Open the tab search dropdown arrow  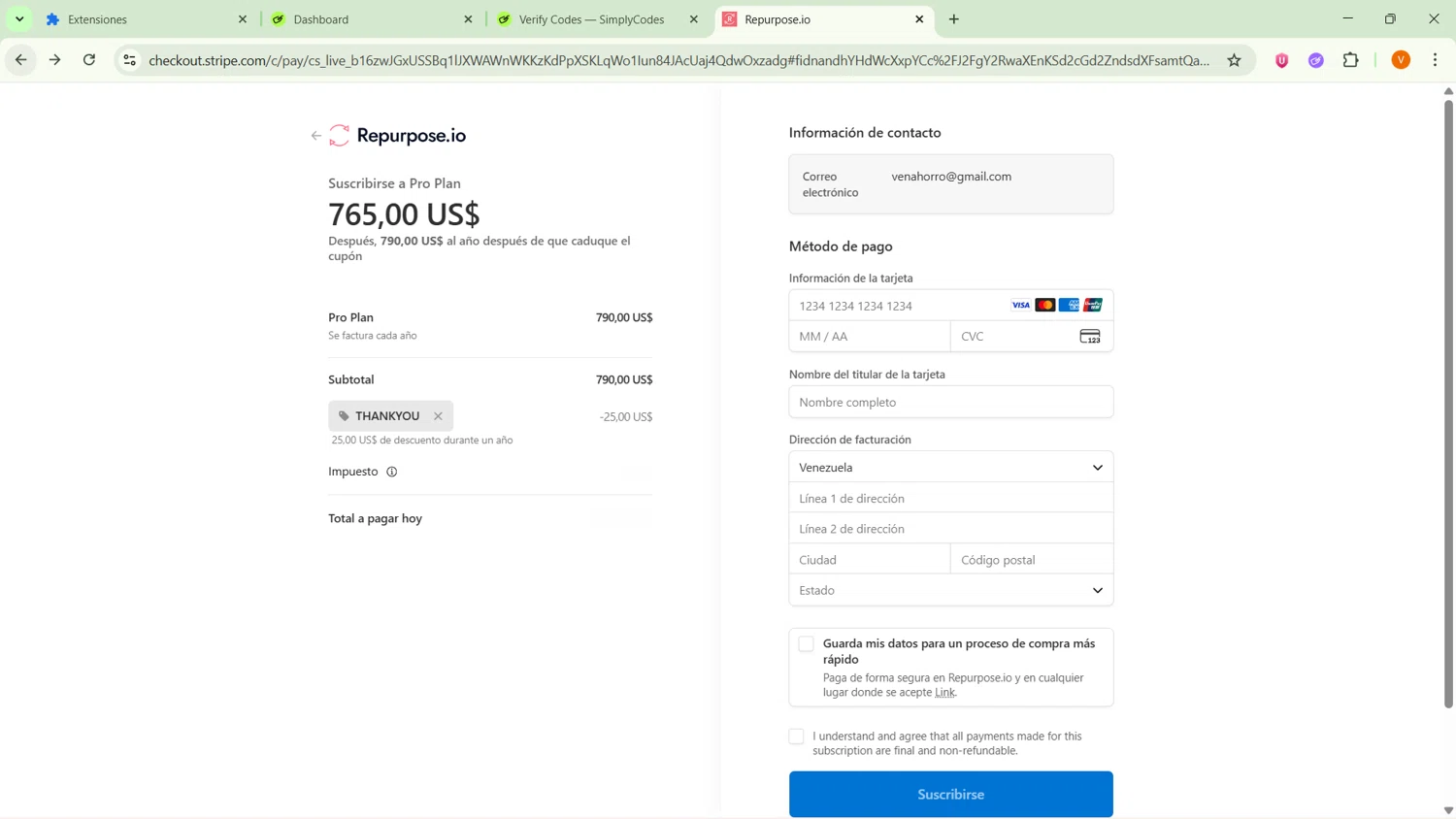[x=19, y=19]
